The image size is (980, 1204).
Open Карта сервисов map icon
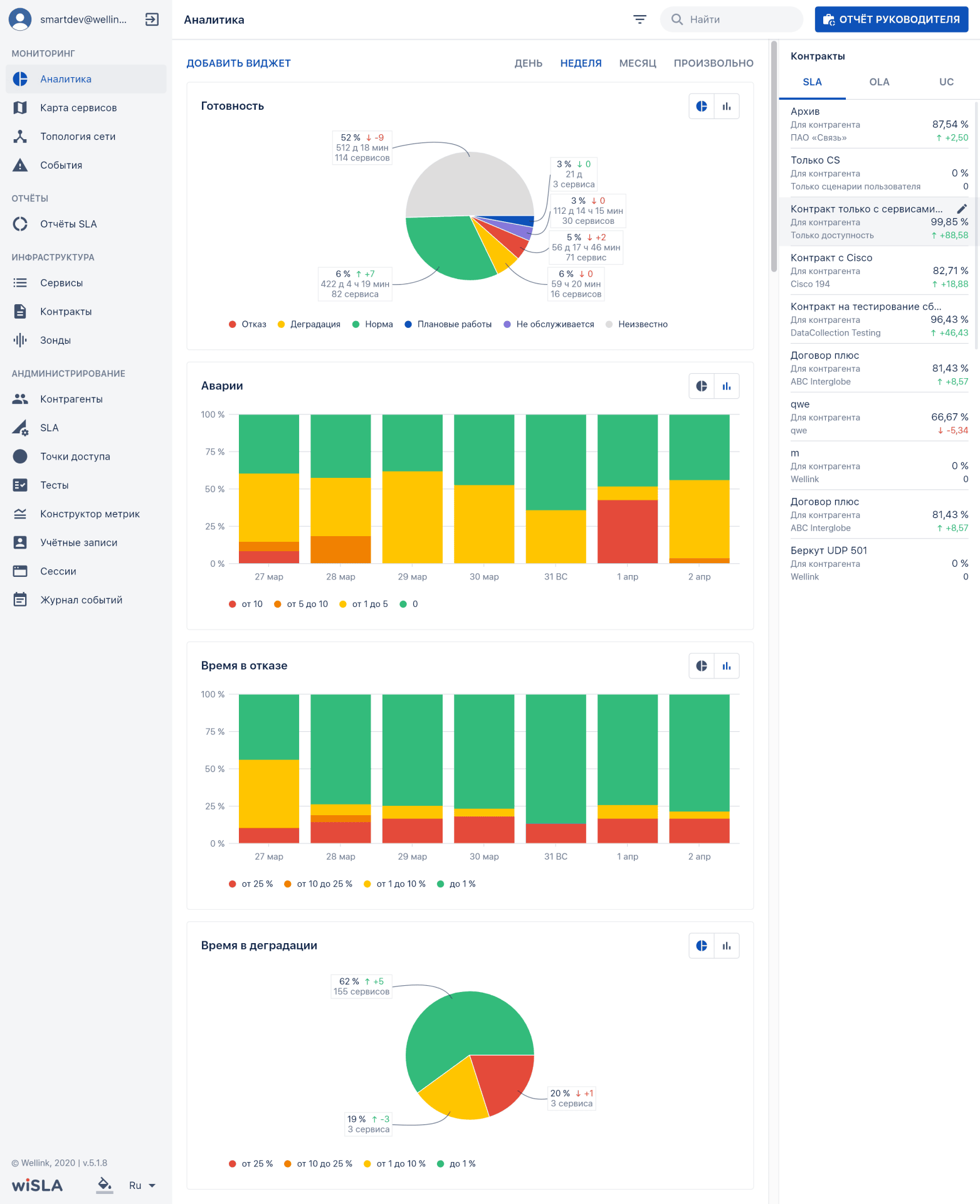point(20,108)
